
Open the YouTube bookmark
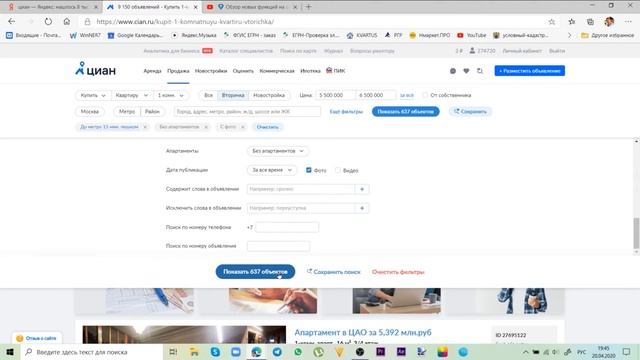pos(472,36)
